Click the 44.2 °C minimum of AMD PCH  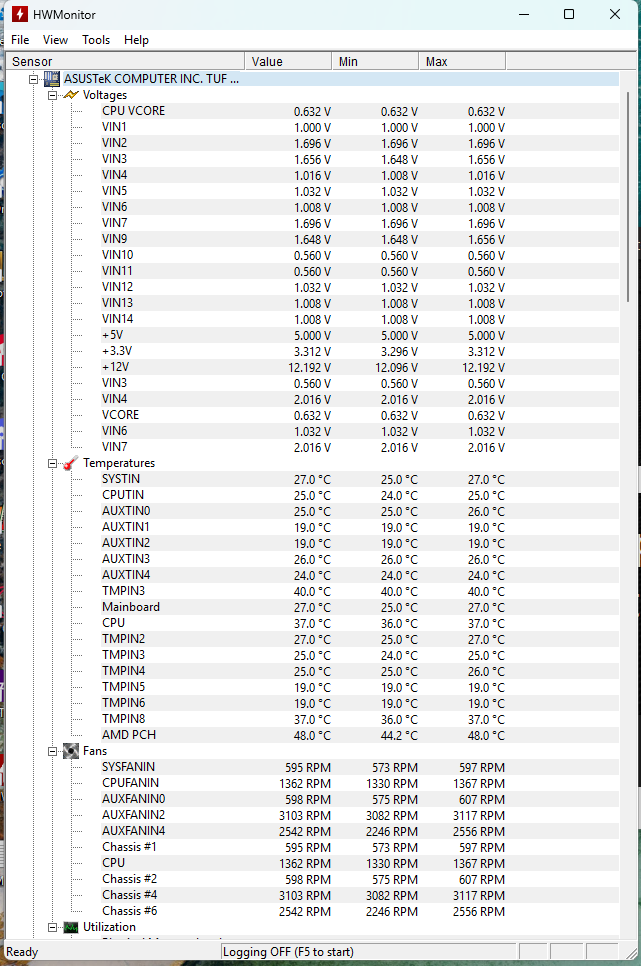(x=399, y=736)
